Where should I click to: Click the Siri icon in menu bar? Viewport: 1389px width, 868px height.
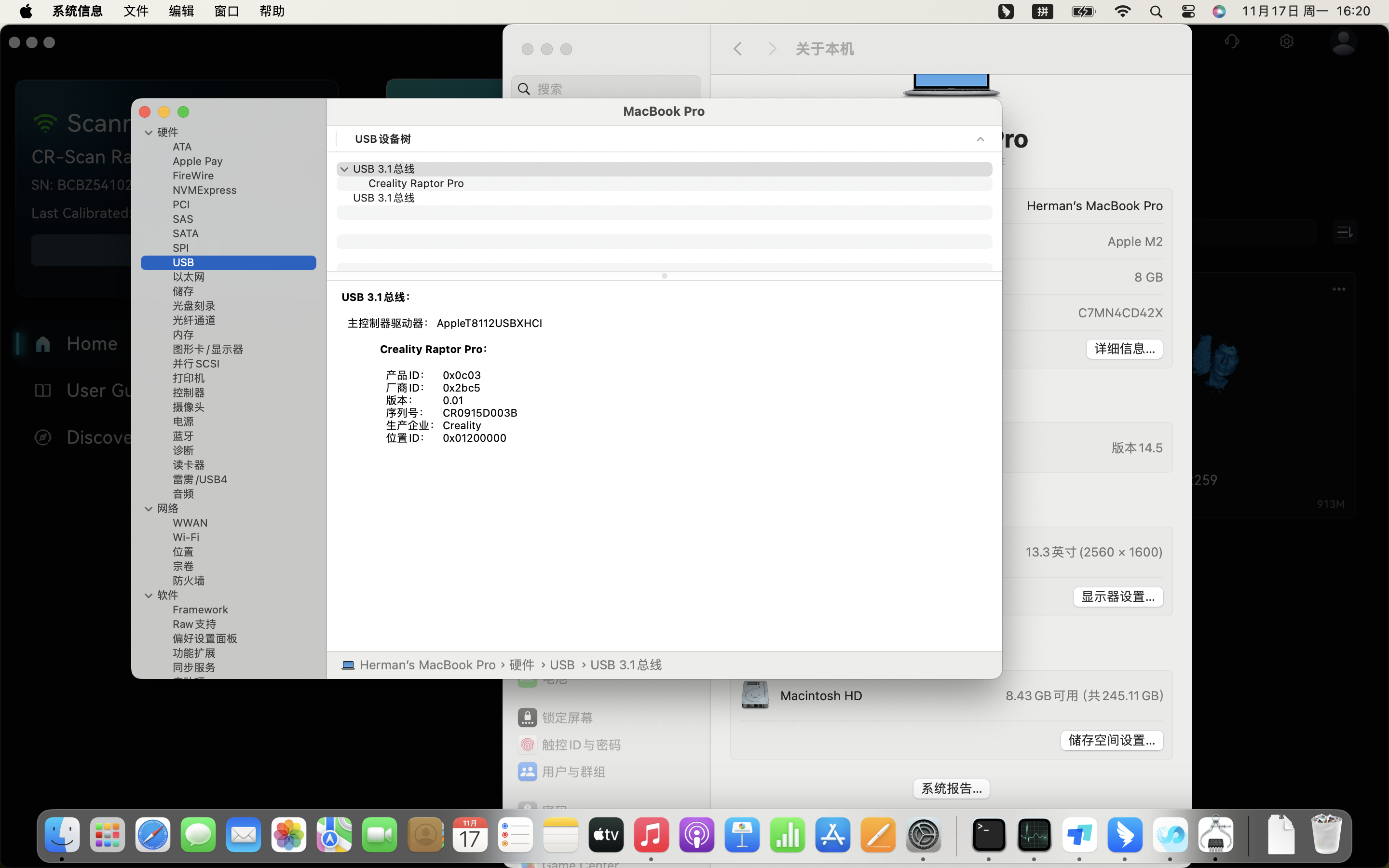1219,12
